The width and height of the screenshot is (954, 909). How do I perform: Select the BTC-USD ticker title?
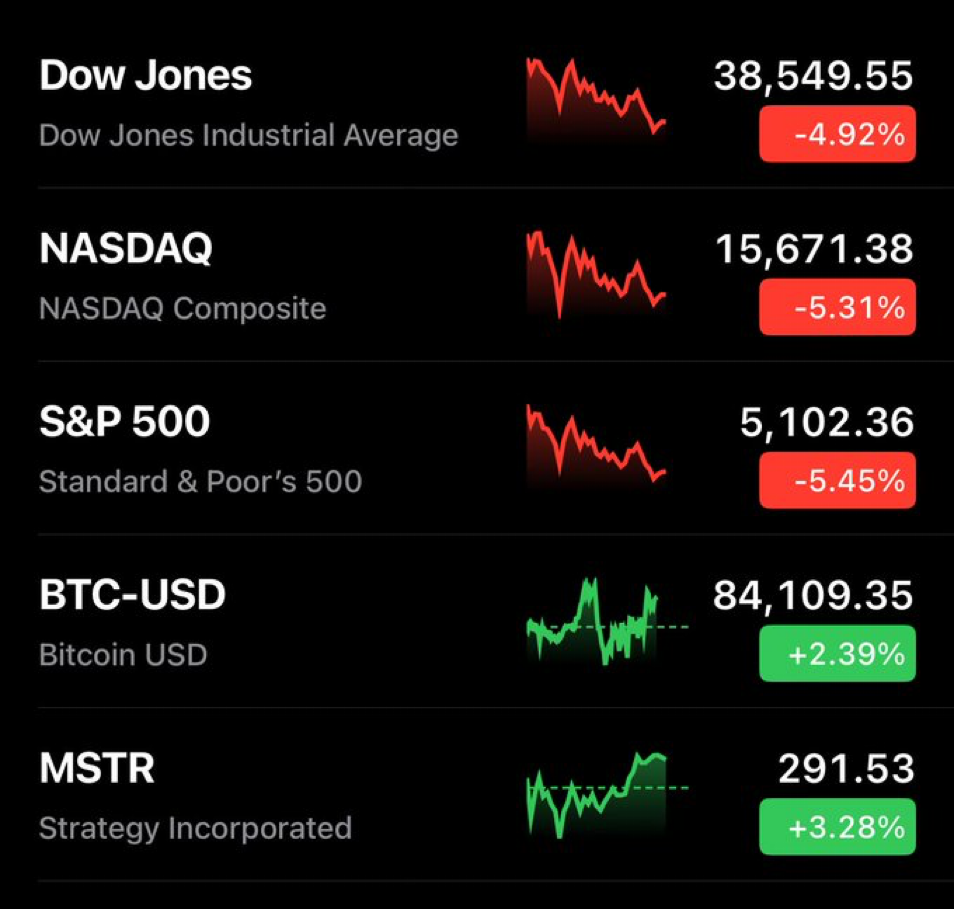pyautogui.click(x=133, y=594)
